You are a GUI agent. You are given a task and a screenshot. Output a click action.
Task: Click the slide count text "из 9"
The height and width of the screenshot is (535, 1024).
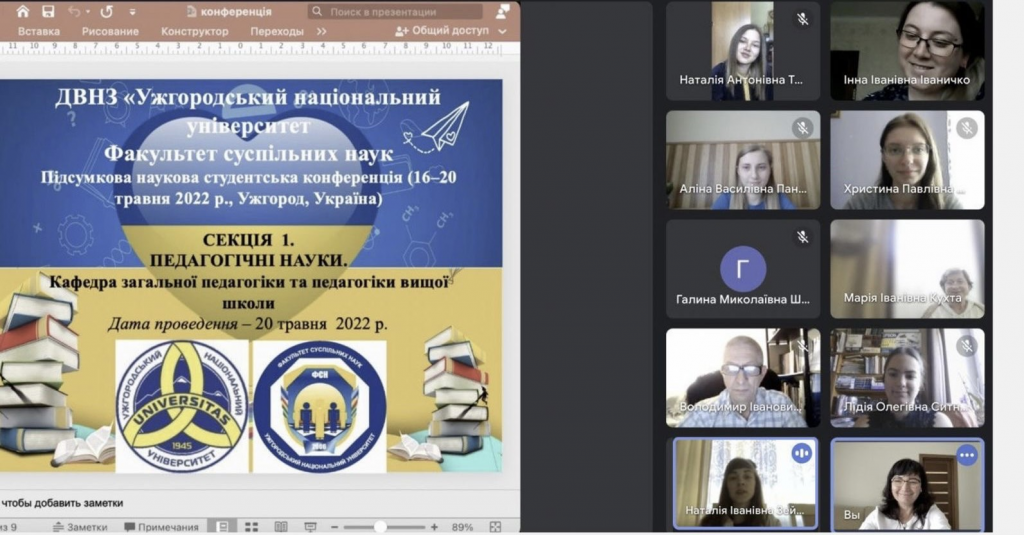(8, 527)
